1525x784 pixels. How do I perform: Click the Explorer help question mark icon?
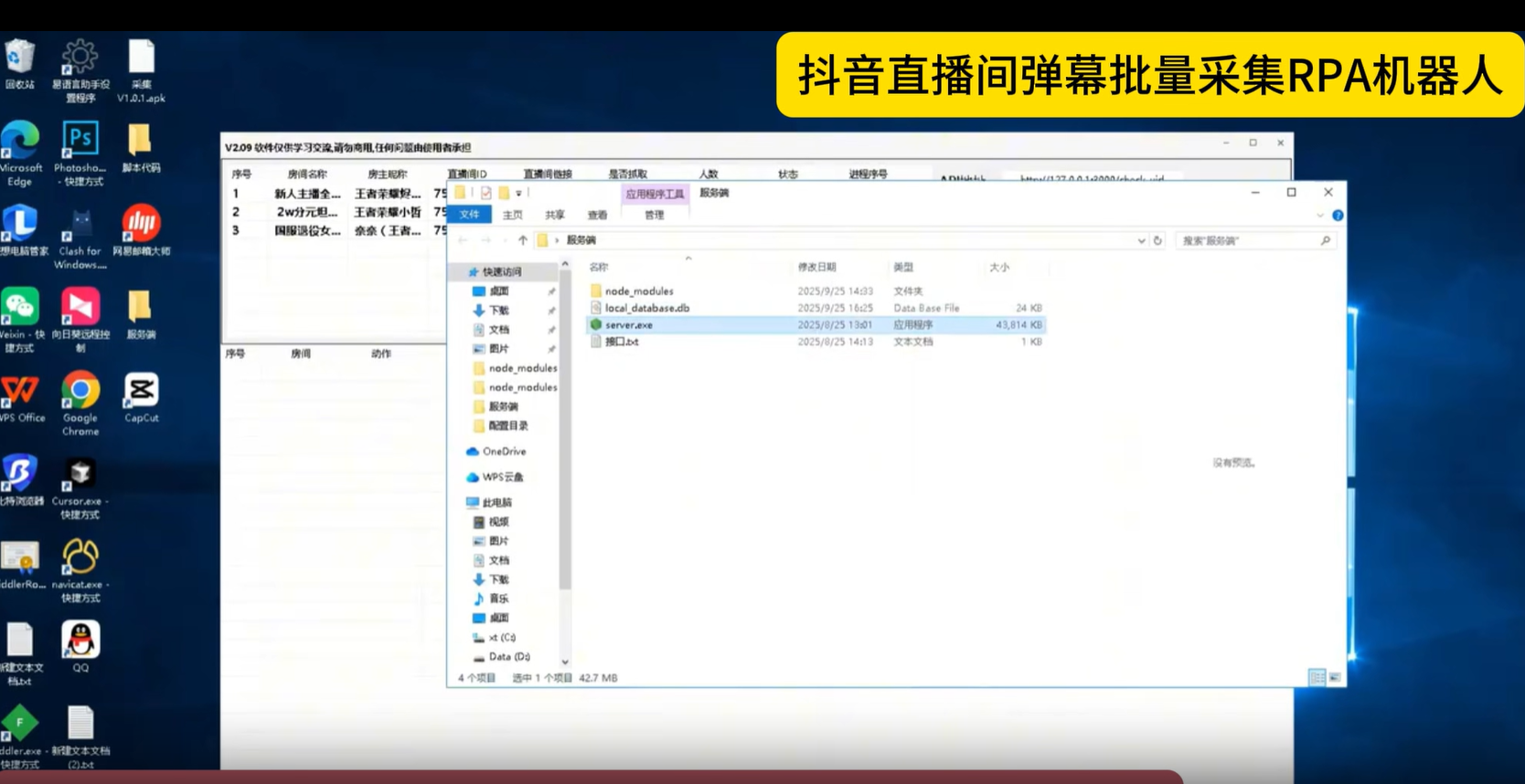[1338, 216]
